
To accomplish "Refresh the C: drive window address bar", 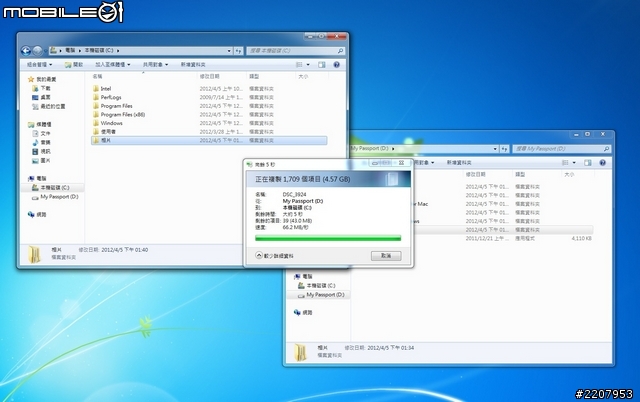I will (x=238, y=51).
